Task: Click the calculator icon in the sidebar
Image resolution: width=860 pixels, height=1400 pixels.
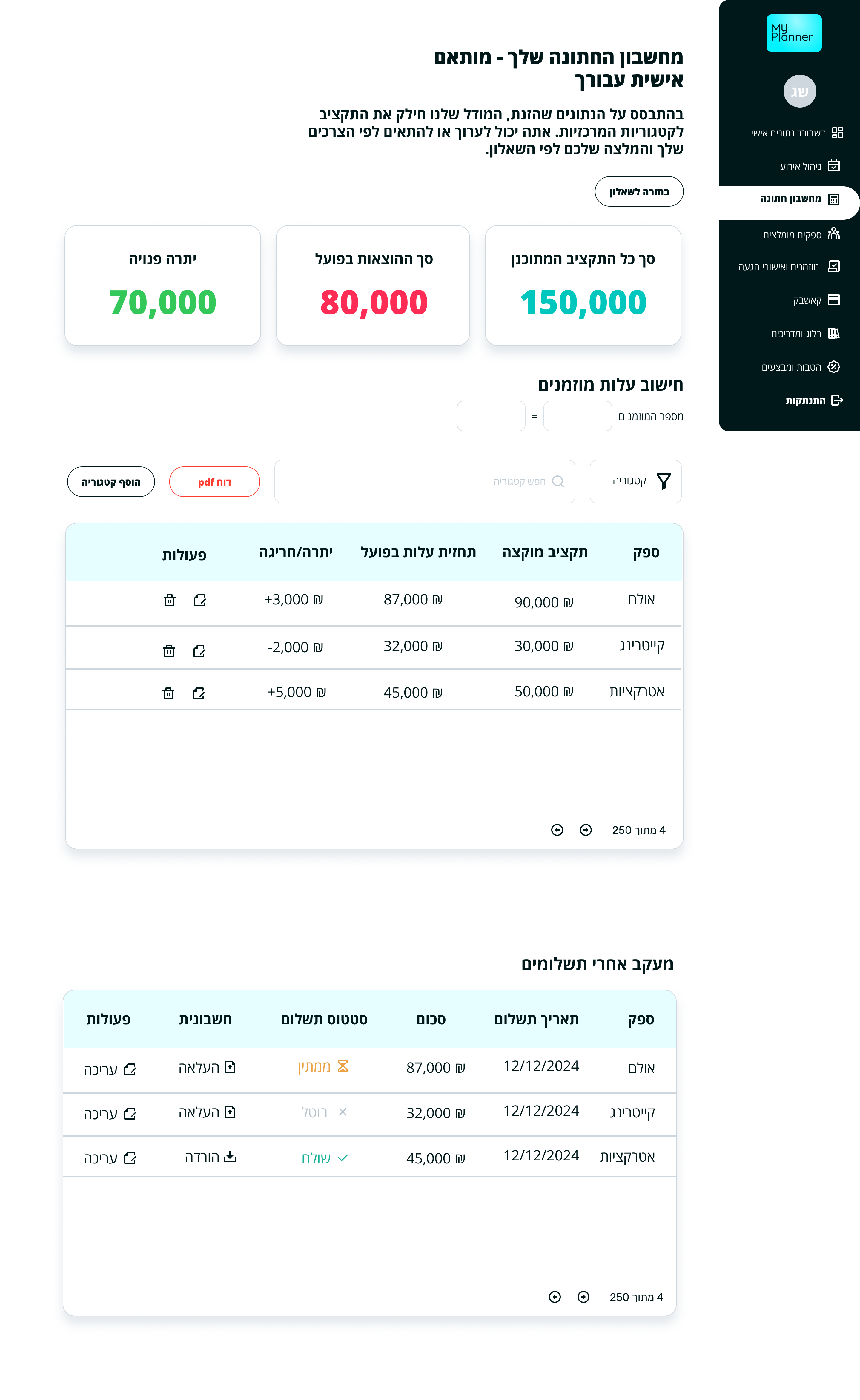Action: [834, 199]
